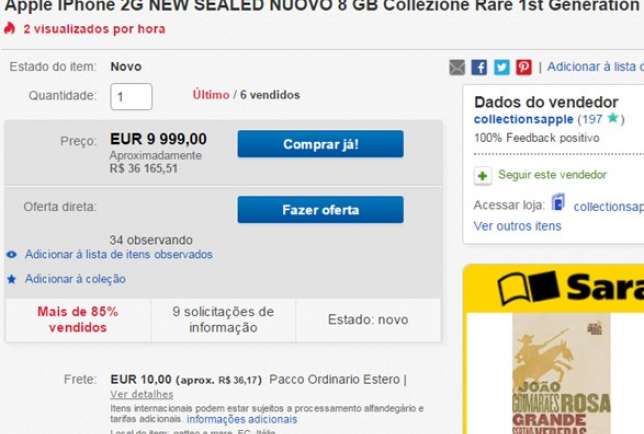This screenshot has width=644, height=434.
Task: Click the blue store icon beside Acessar loja
Action: (558, 202)
